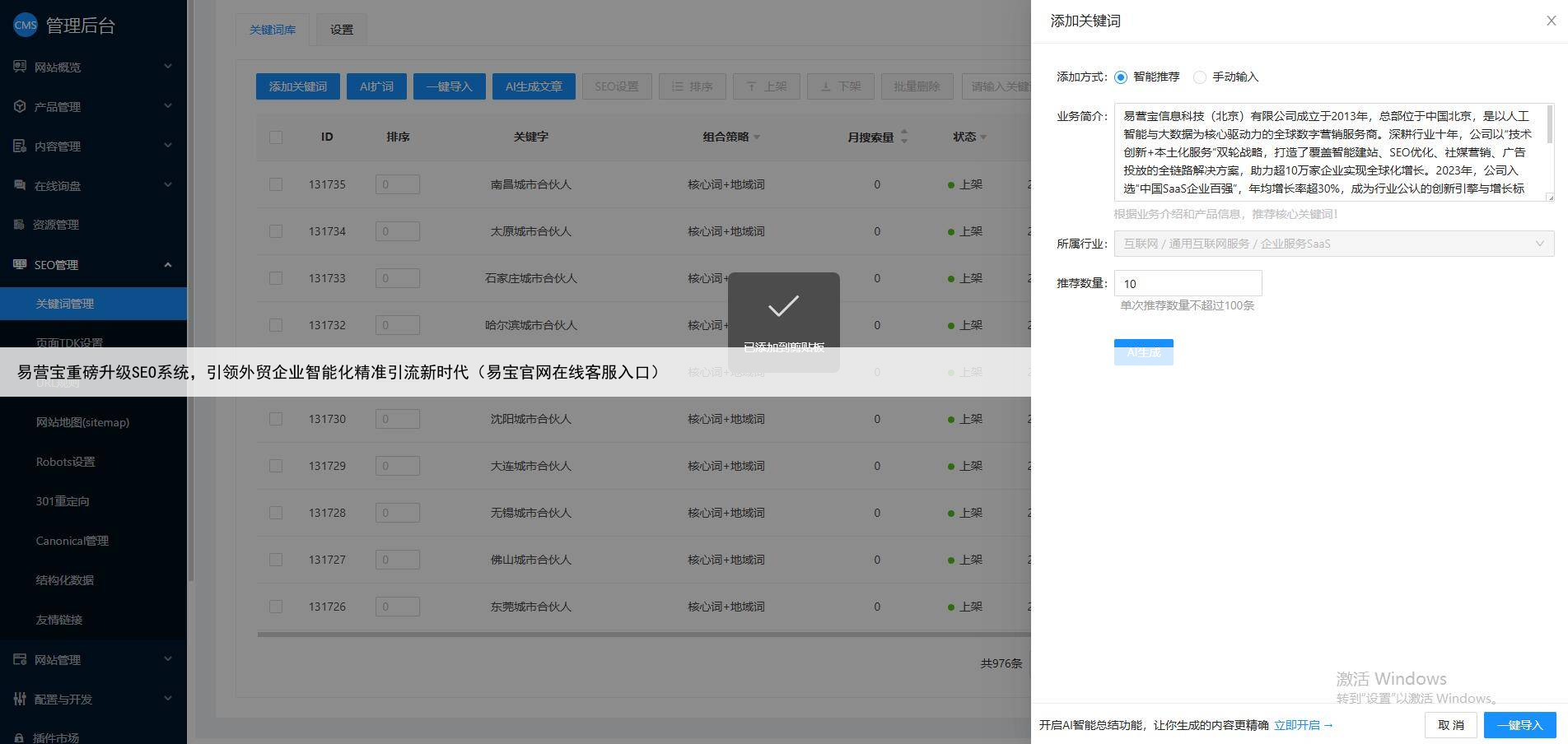Click the 资源管理 sidebar icon
Image resolution: width=1568 pixels, height=744 pixels.
coord(19,225)
